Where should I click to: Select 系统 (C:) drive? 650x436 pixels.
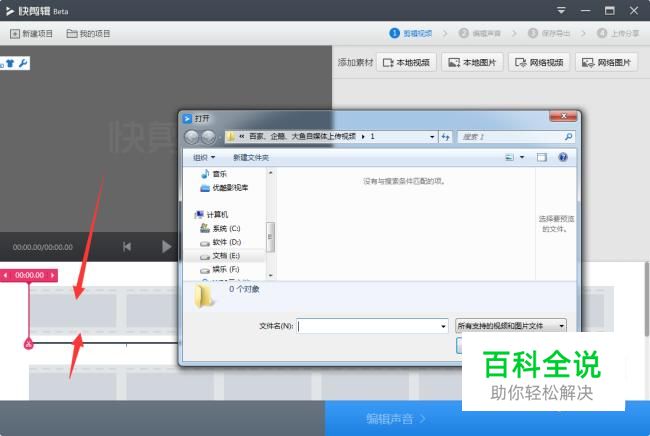point(220,228)
